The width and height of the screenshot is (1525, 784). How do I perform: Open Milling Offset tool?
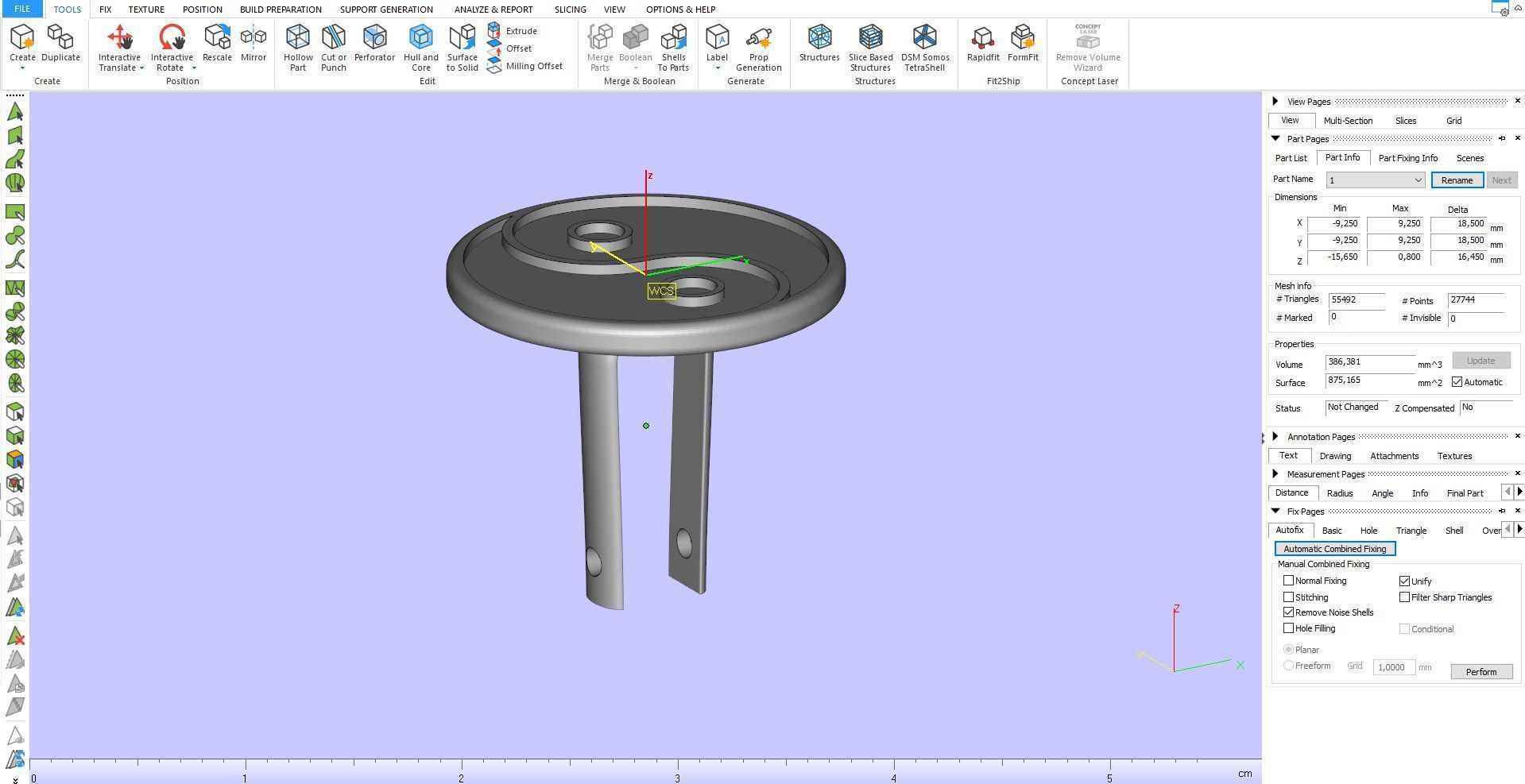pos(525,66)
